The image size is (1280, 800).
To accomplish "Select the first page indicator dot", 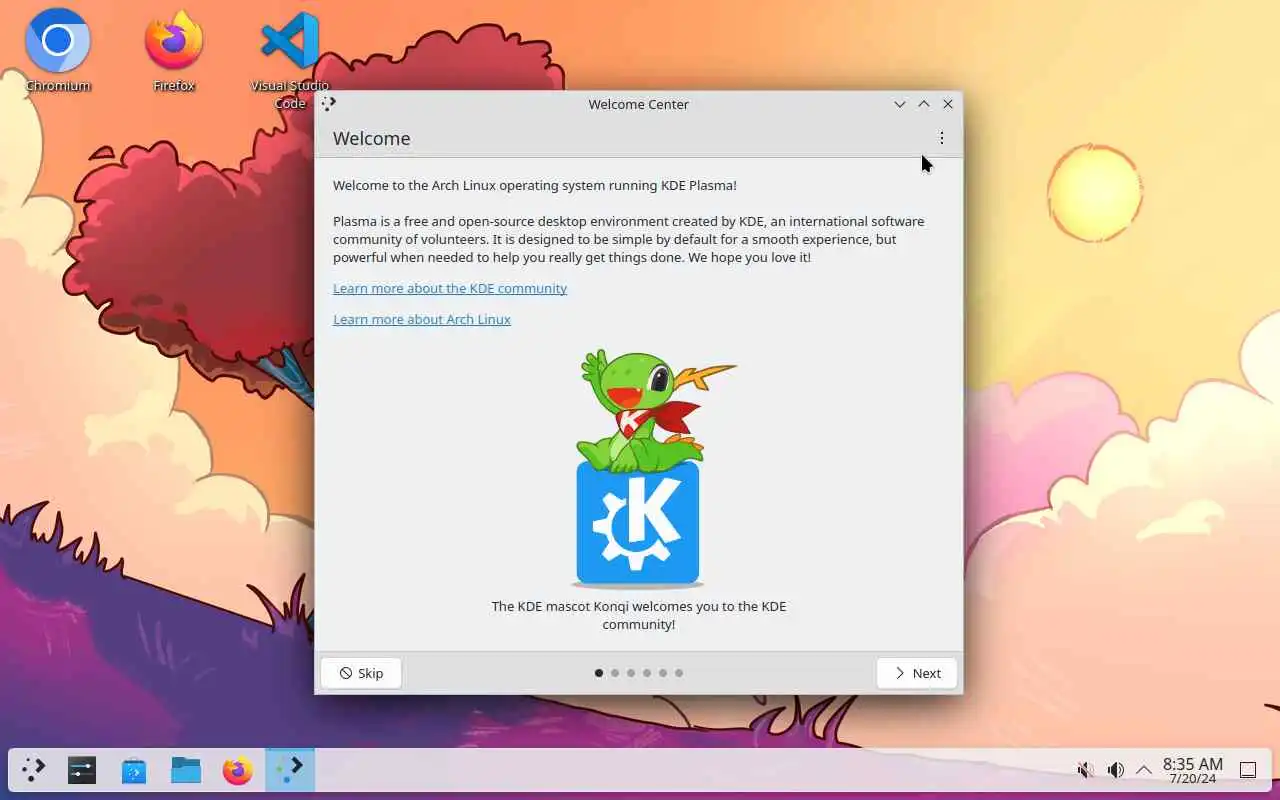I will [599, 673].
